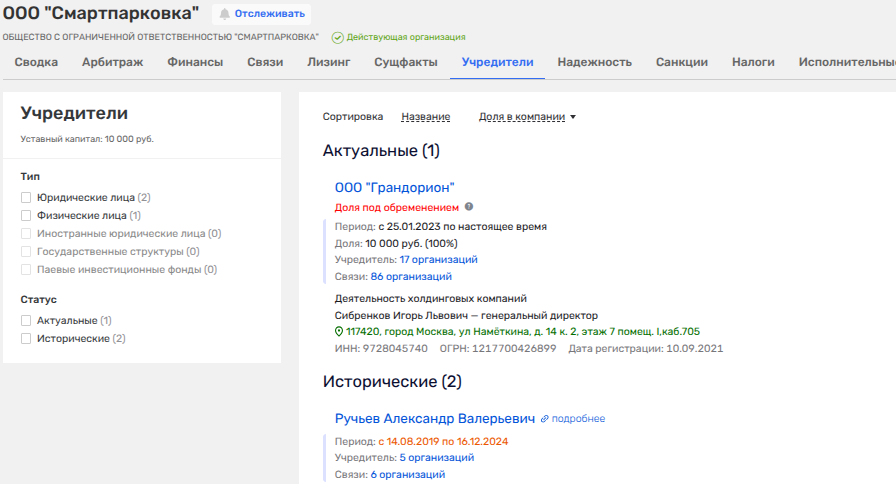Image resolution: width=896 pixels, height=484 pixels.
Task: Open Ручьев Александр Валерьевич profile
Action: tap(434, 418)
